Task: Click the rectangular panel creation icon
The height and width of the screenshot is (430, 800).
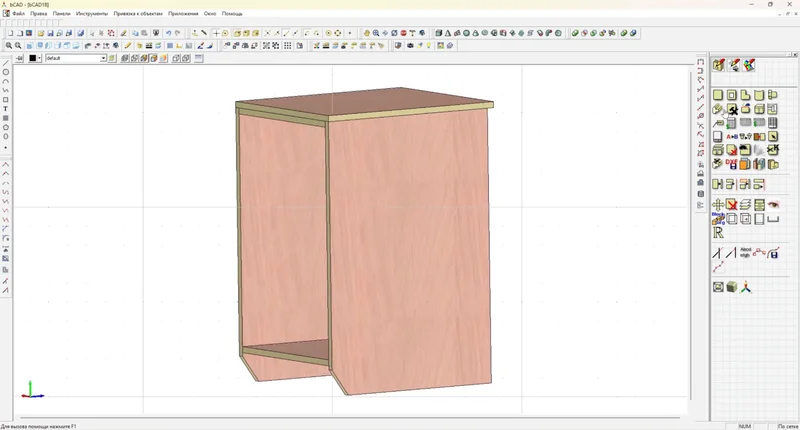Action: [x=718, y=95]
